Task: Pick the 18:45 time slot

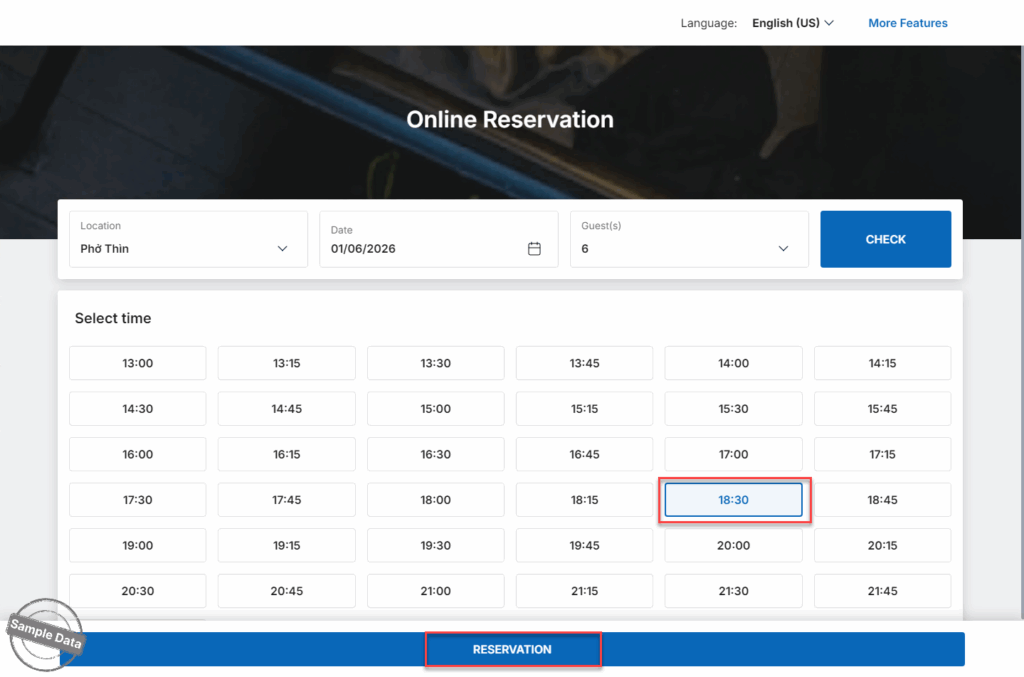Action: point(882,500)
